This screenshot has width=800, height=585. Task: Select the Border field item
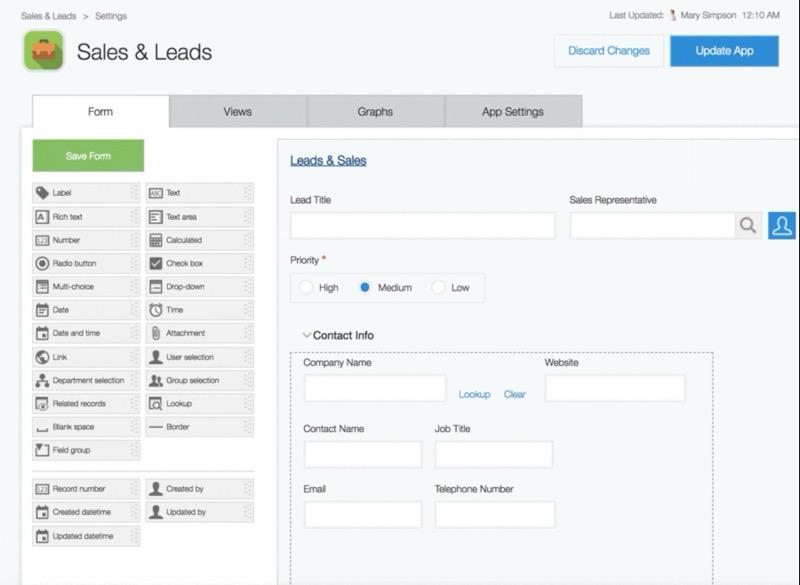[x=199, y=427]
